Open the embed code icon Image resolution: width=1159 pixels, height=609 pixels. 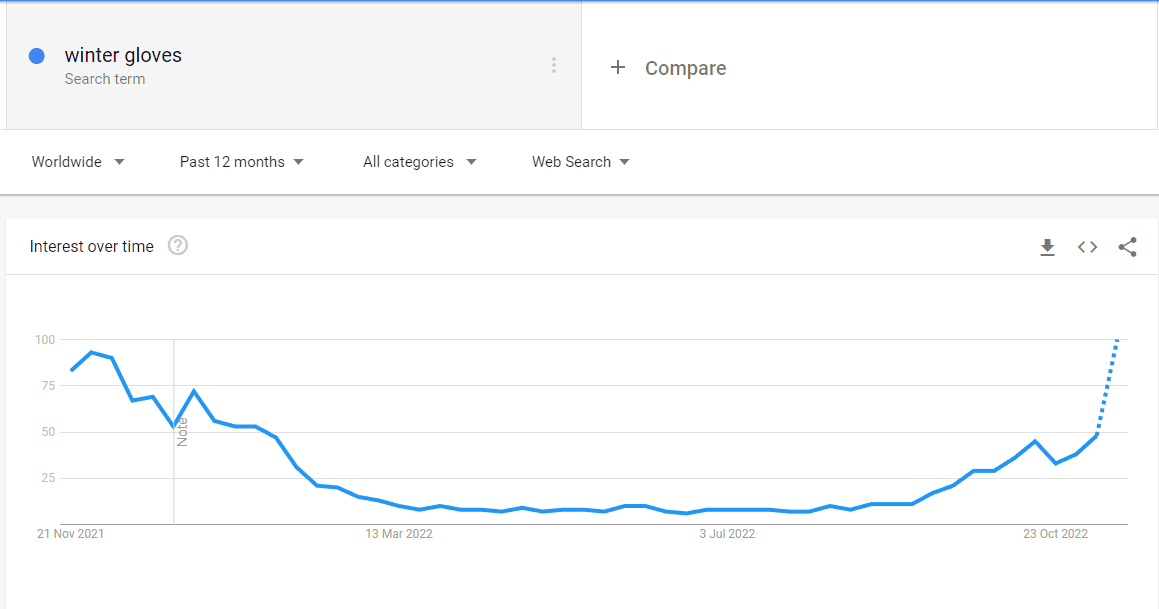(x=1087, y=247)
